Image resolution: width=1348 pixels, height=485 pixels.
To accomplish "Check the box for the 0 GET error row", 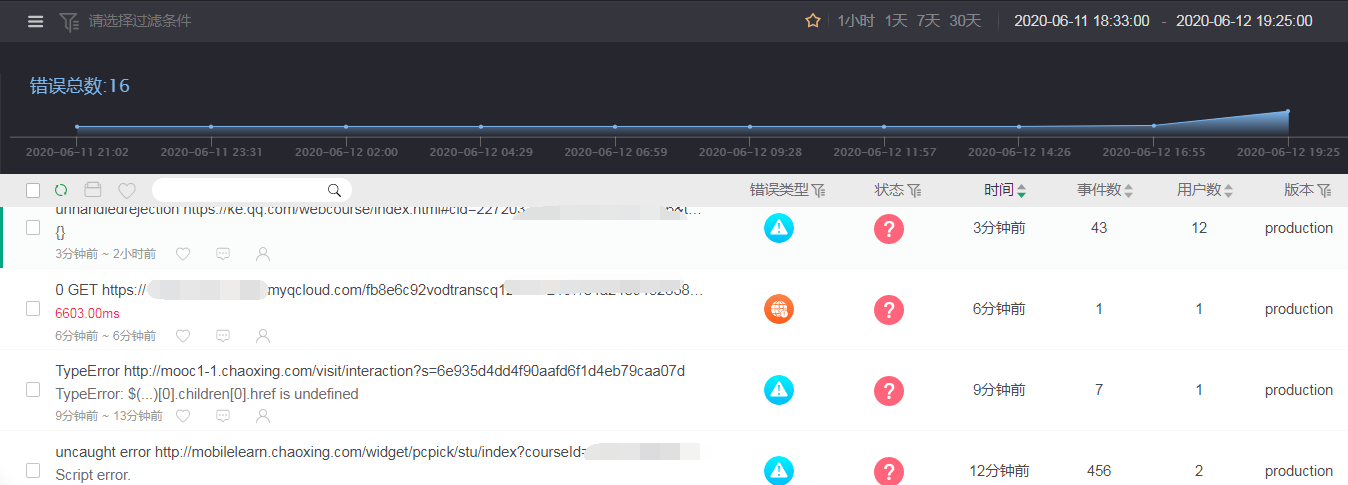I will pyautogui.click(x=33, y=309).
